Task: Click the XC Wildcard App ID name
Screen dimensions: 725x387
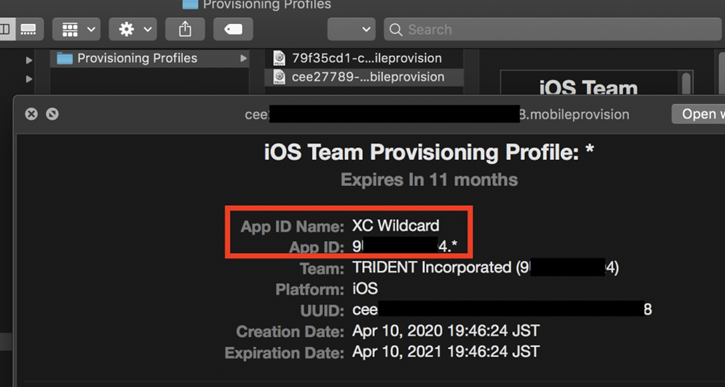Action: pos(396,226)
